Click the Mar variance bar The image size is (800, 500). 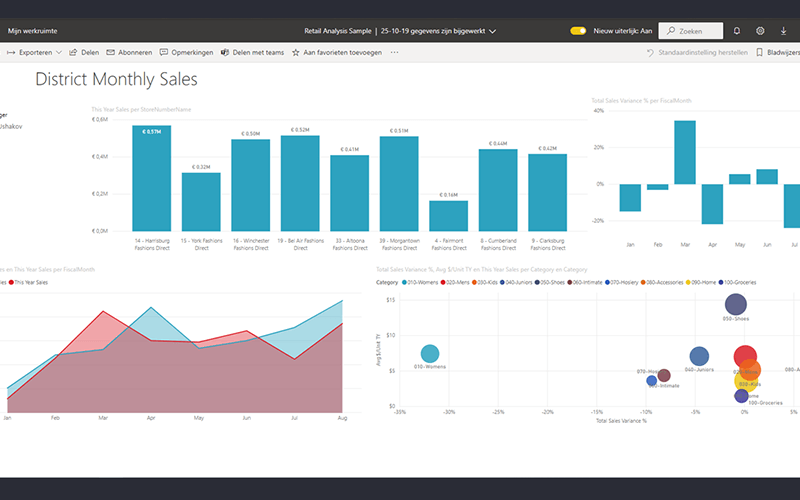tap(685, 153)
